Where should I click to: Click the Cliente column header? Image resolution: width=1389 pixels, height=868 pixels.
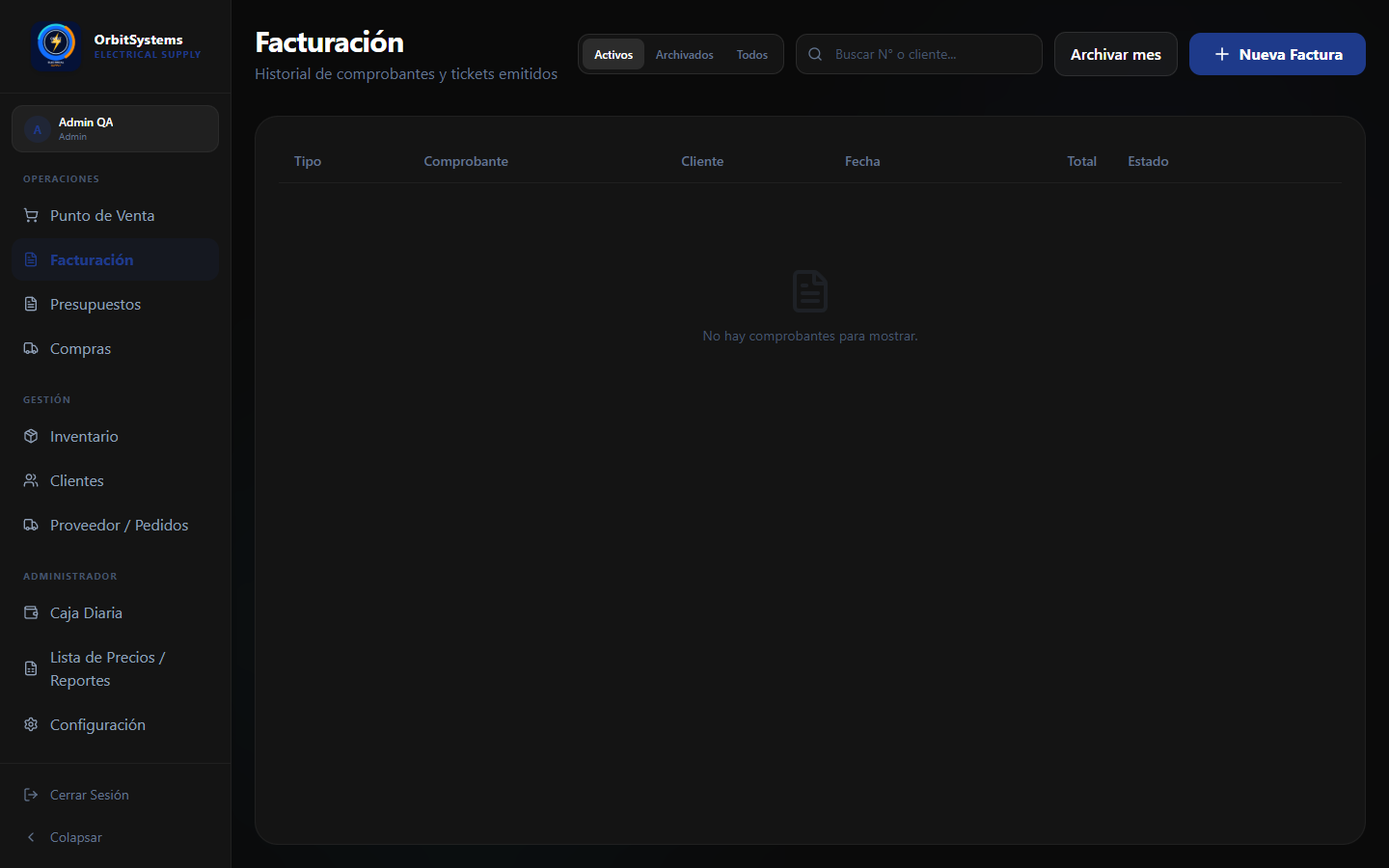(702, 162)
